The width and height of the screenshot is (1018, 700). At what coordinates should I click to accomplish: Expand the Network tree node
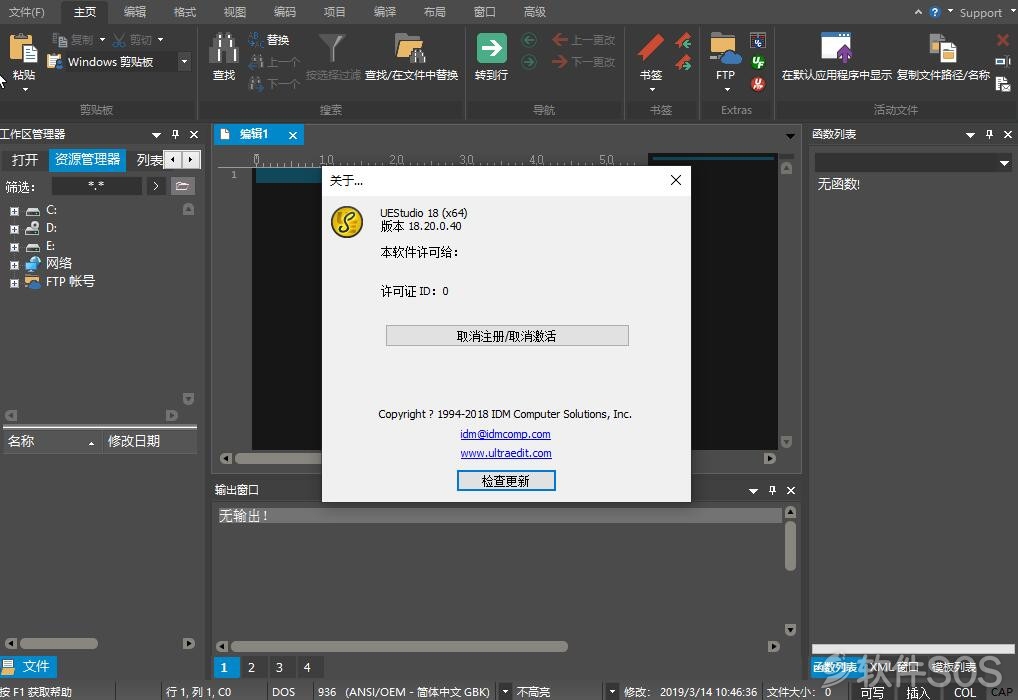[14, 265]
